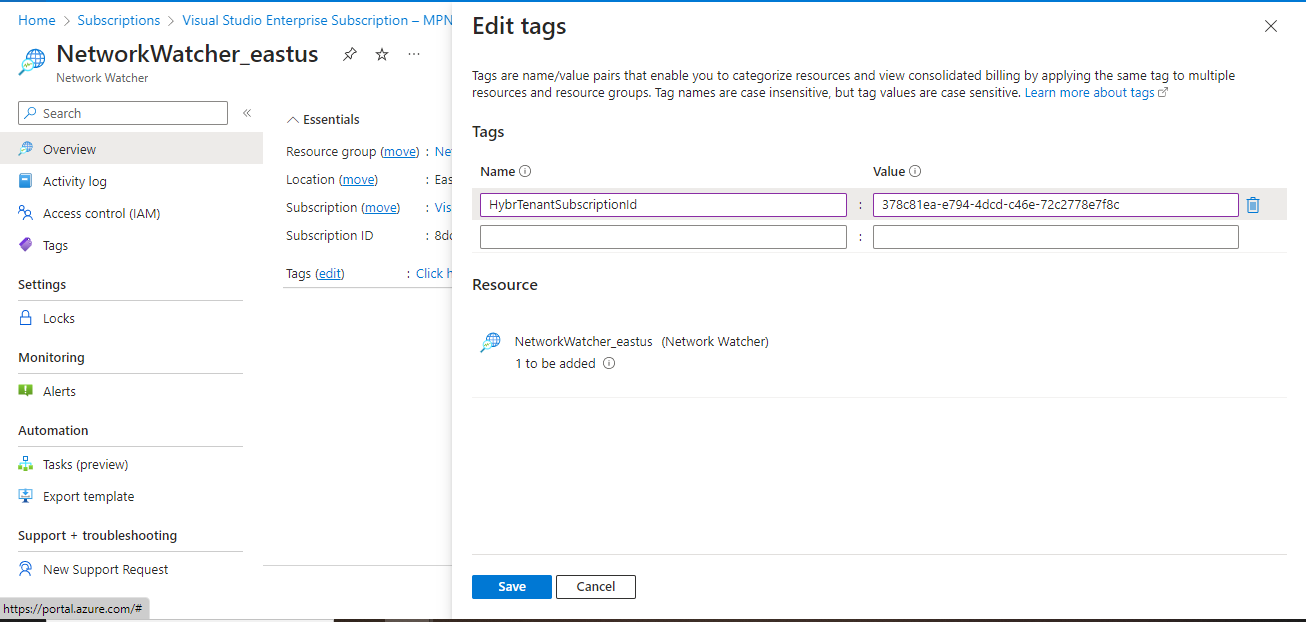Viewport: 1306px width, 622px height.
Task: Cancel editing tags
Action: [595, 587]
